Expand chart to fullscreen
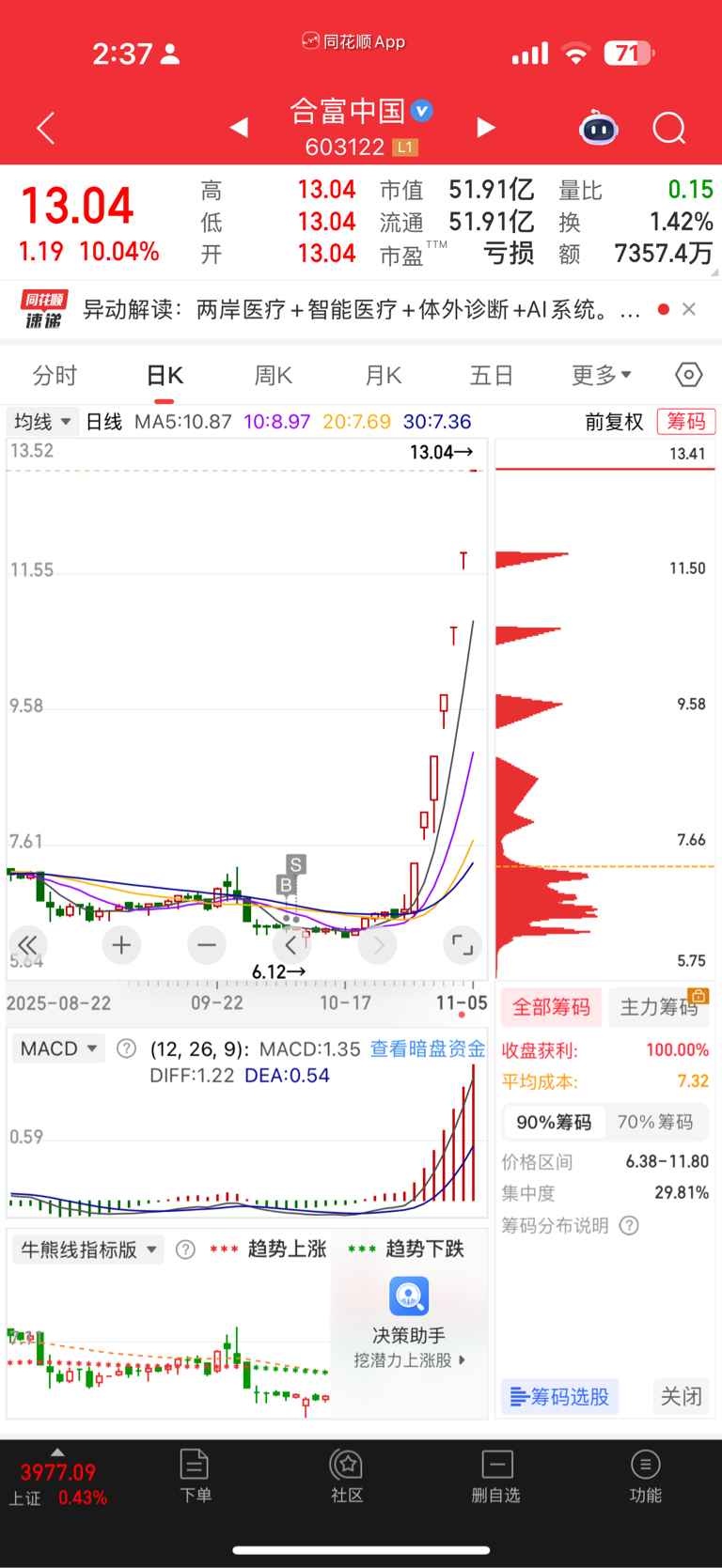The image size is (722, 1568). [x=463, y=945]
